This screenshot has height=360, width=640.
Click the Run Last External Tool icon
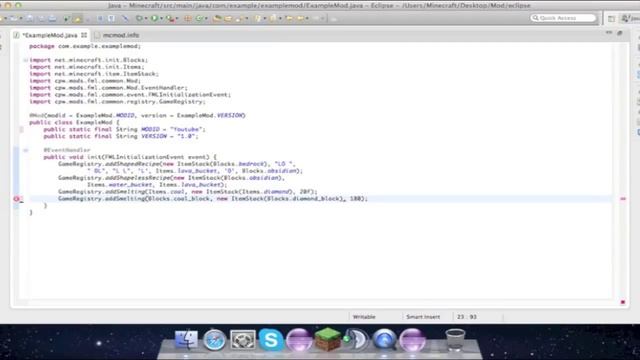point(170,18)
